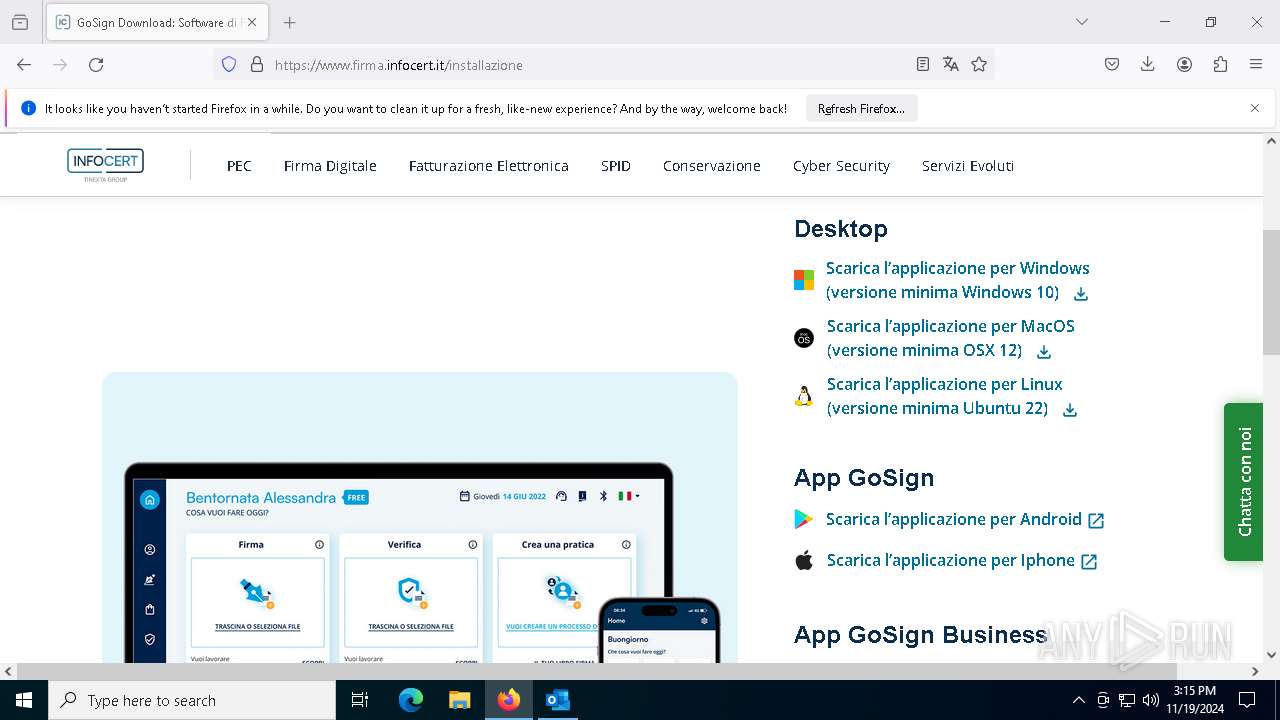Image resolution: width=1280 pixels, height=720 pixels.
Task: Expand the list all tabs chevron
Action: [1082, 22]
